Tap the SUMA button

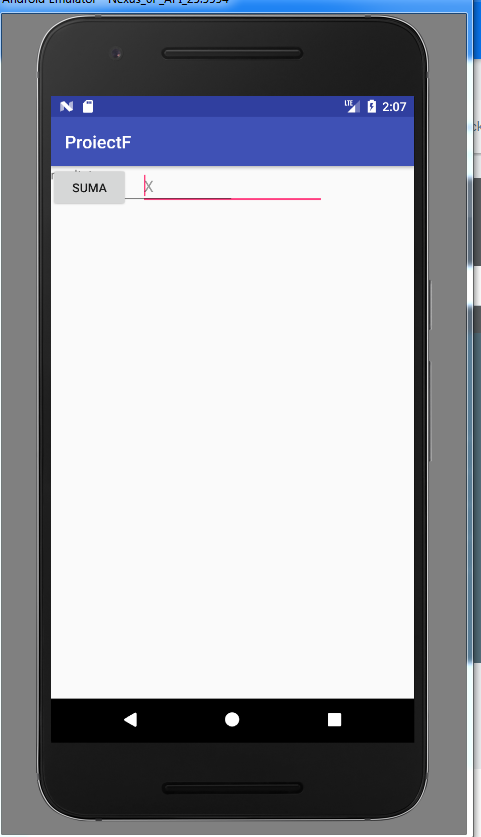point(89,187)
